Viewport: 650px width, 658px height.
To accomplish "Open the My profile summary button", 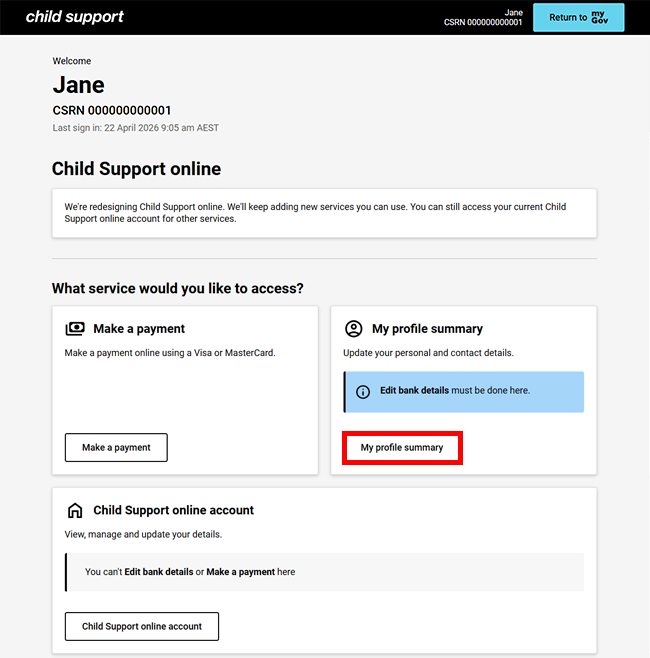I will coord(402,448).
